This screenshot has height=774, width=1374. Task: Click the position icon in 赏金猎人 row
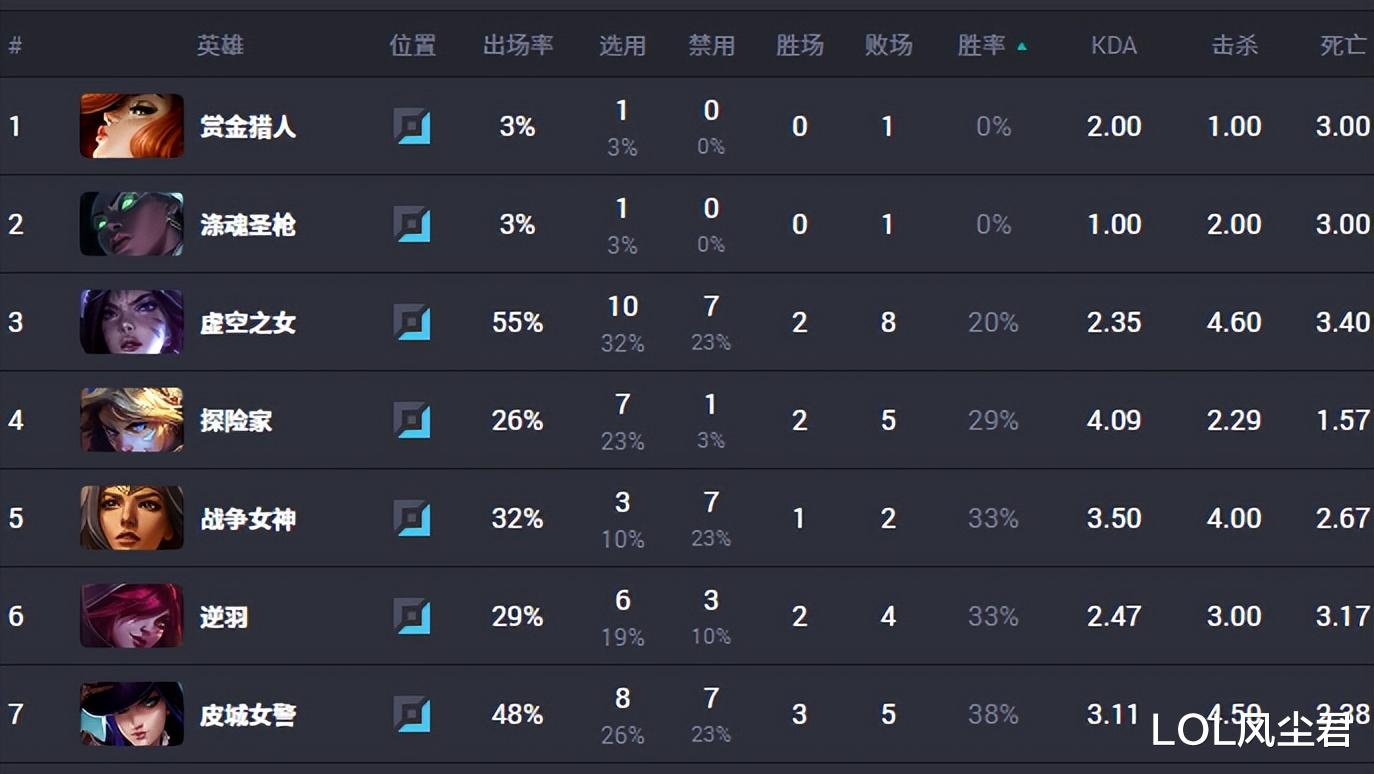coord(412,127)
